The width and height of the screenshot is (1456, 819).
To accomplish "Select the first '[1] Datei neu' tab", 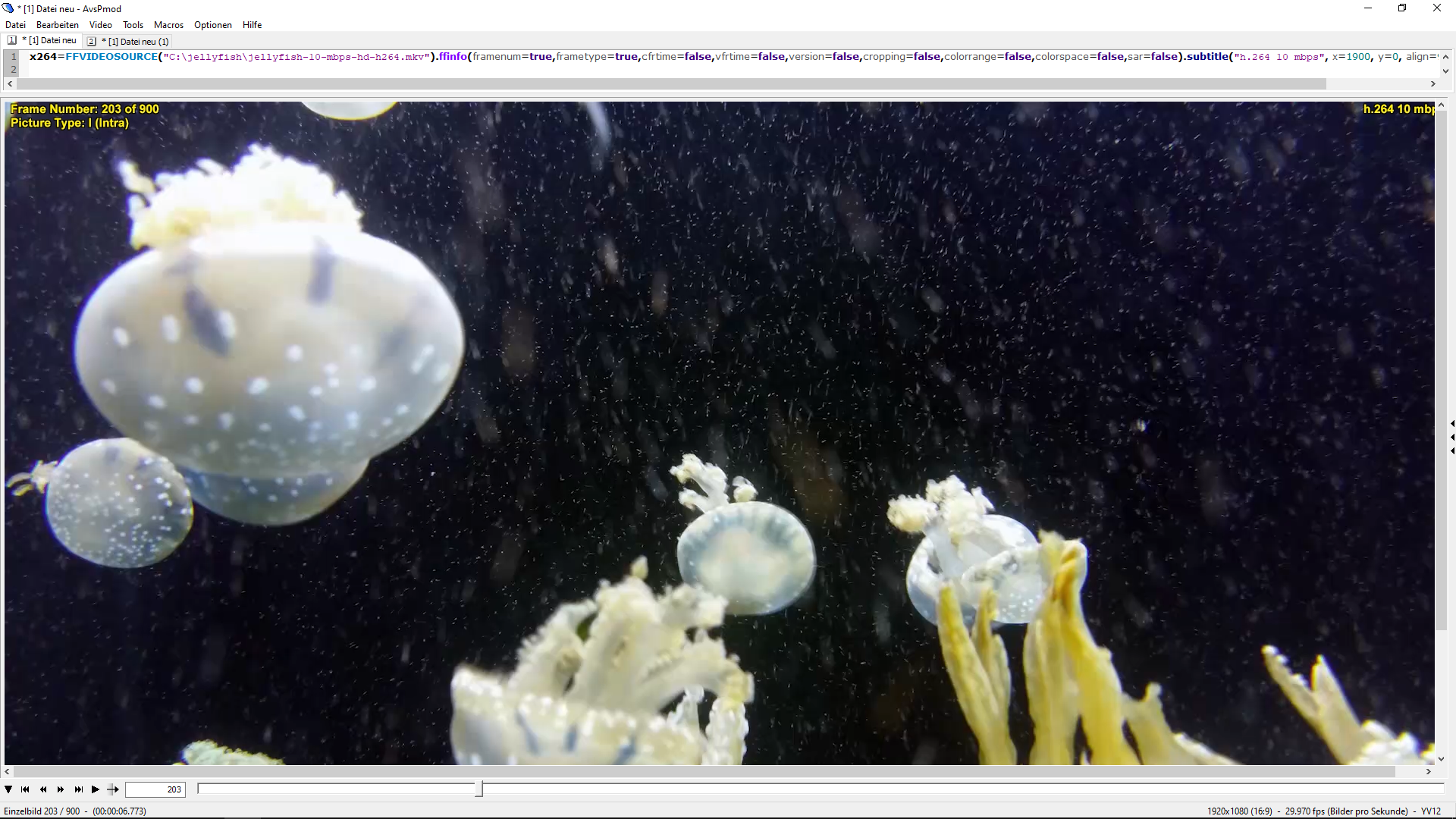I will (47, 41).
